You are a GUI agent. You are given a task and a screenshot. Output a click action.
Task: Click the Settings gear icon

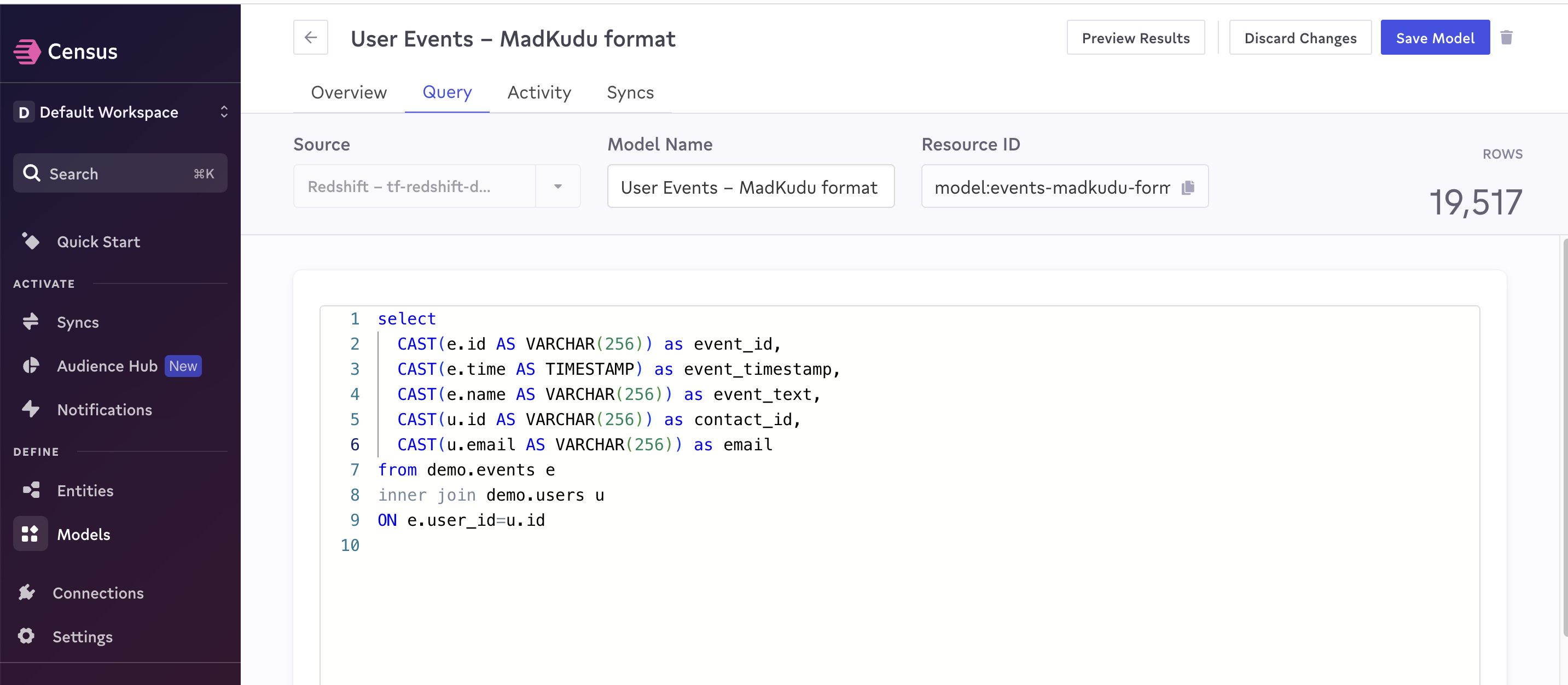26,636
